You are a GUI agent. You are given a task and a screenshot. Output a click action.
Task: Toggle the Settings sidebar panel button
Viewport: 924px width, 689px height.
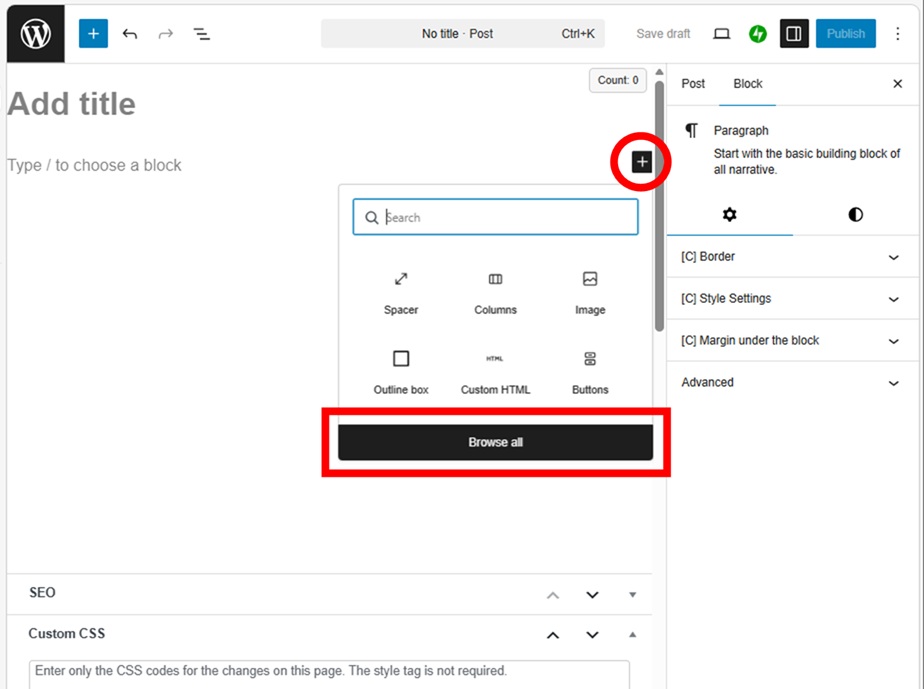pos(794,34)
